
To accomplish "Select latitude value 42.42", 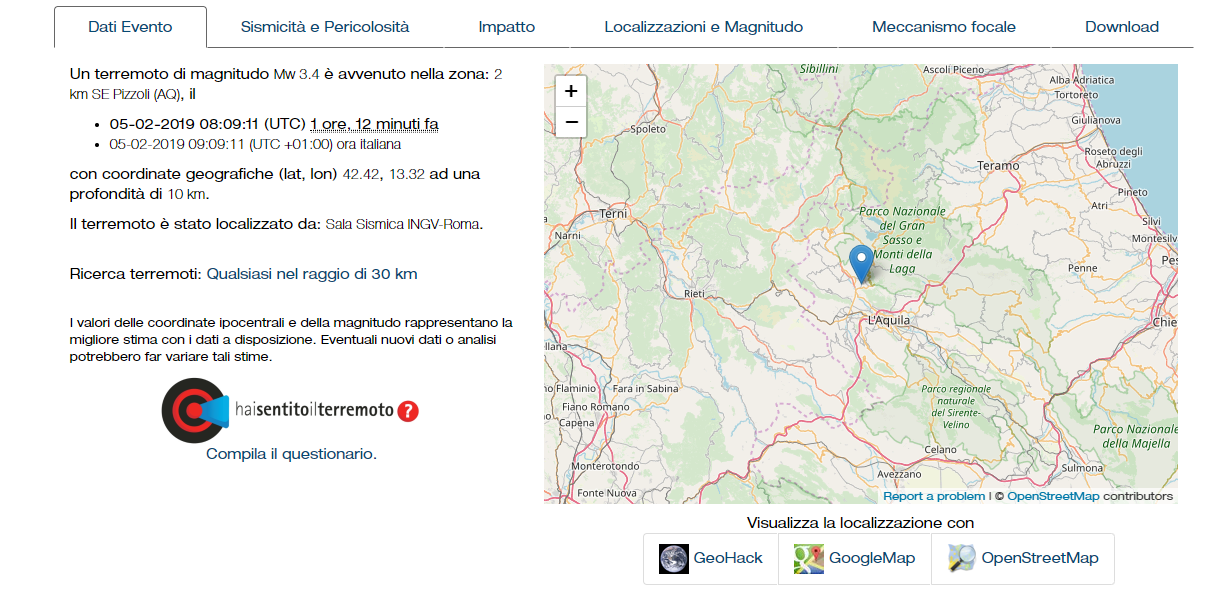I will click(x=361, y=174).
